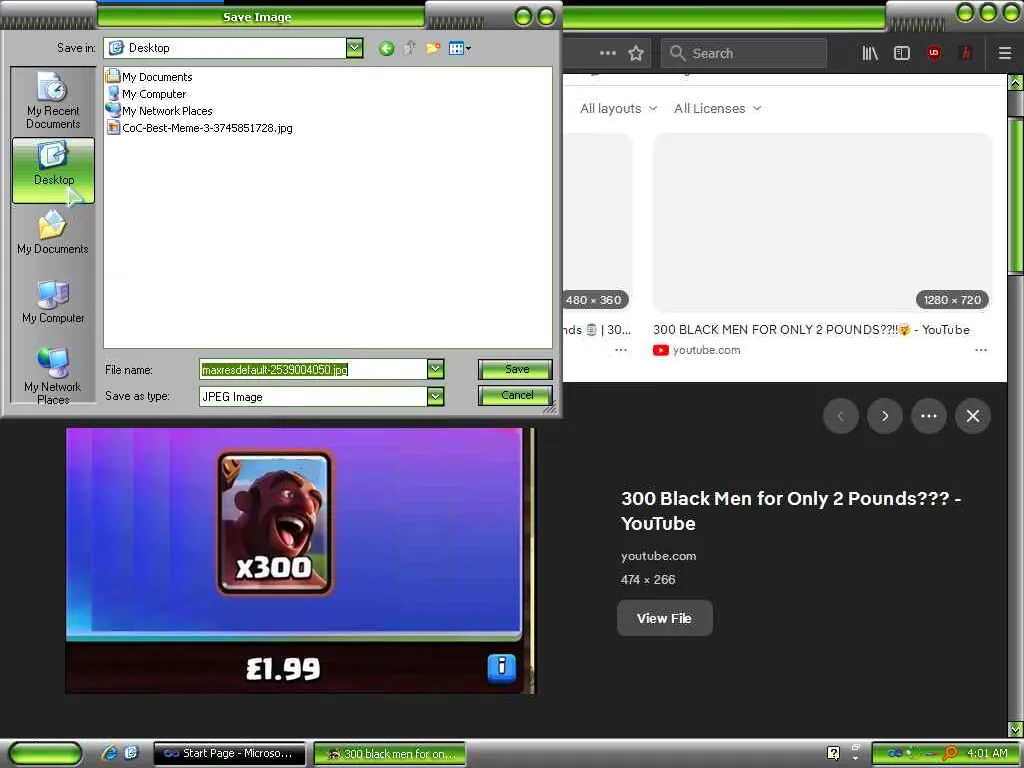Select Desktop in the places bar
The image size is (1024, 768).
(x=53, y=170)
